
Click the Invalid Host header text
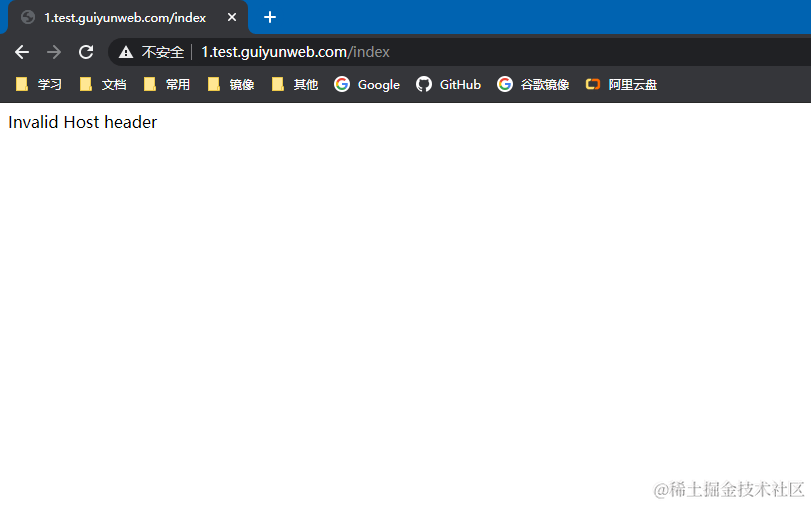click(x=82, y=122)
